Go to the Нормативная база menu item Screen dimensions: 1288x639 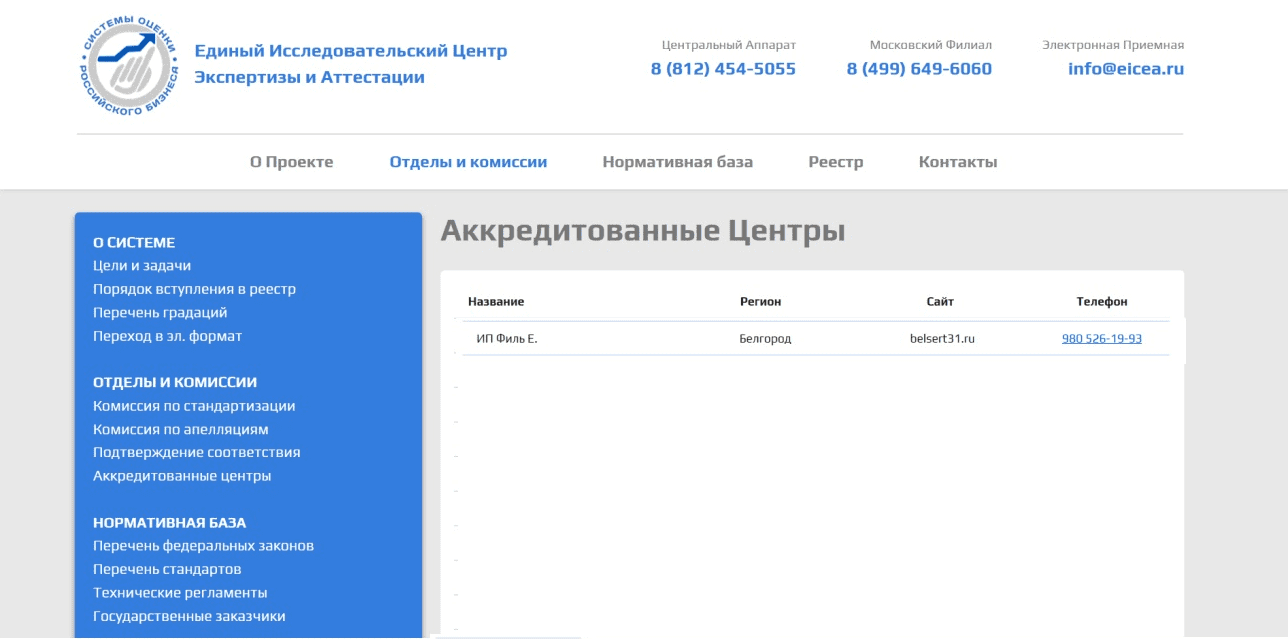(677, 162)
